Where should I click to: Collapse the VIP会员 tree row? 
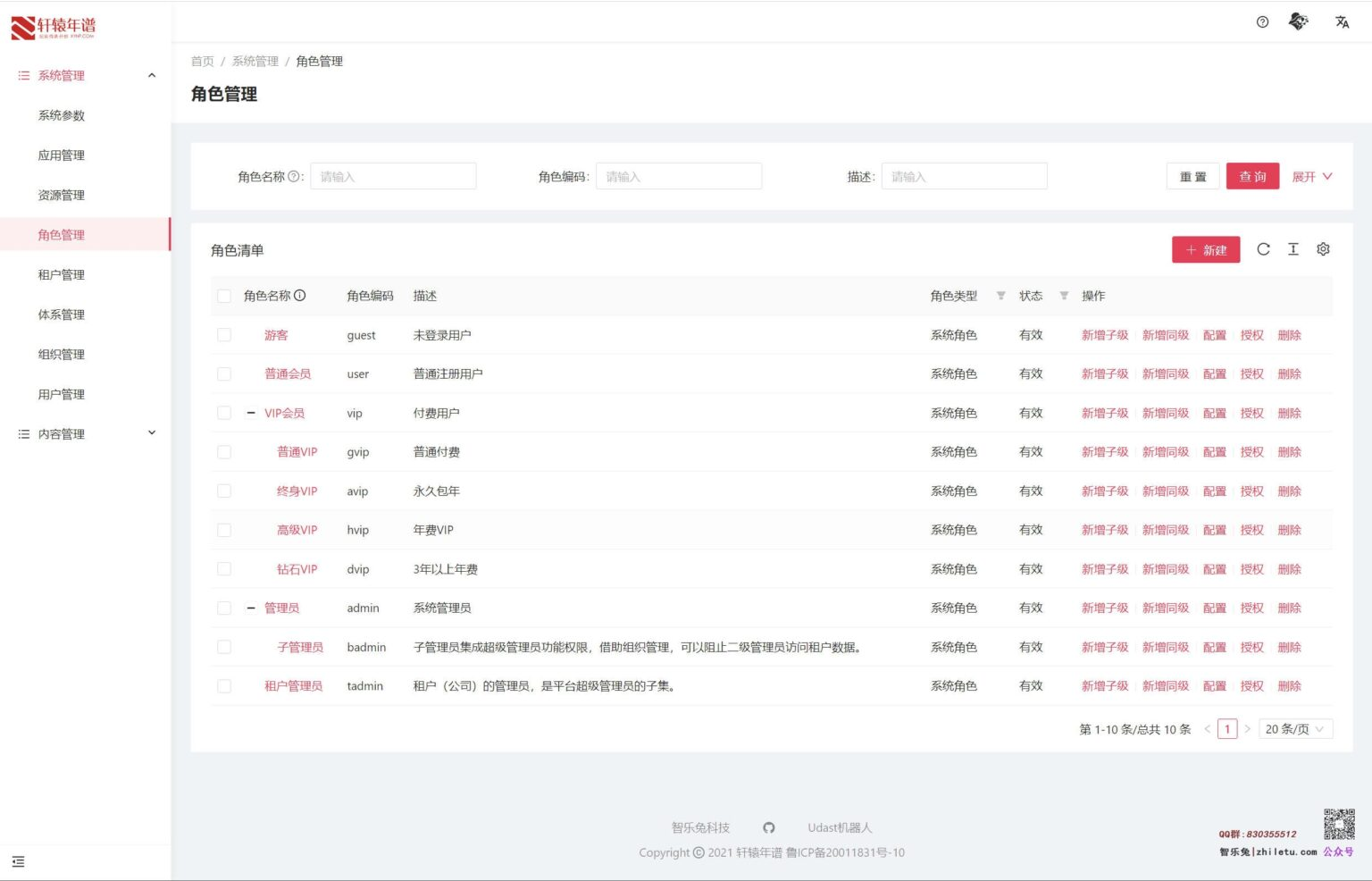pos(251,413)
